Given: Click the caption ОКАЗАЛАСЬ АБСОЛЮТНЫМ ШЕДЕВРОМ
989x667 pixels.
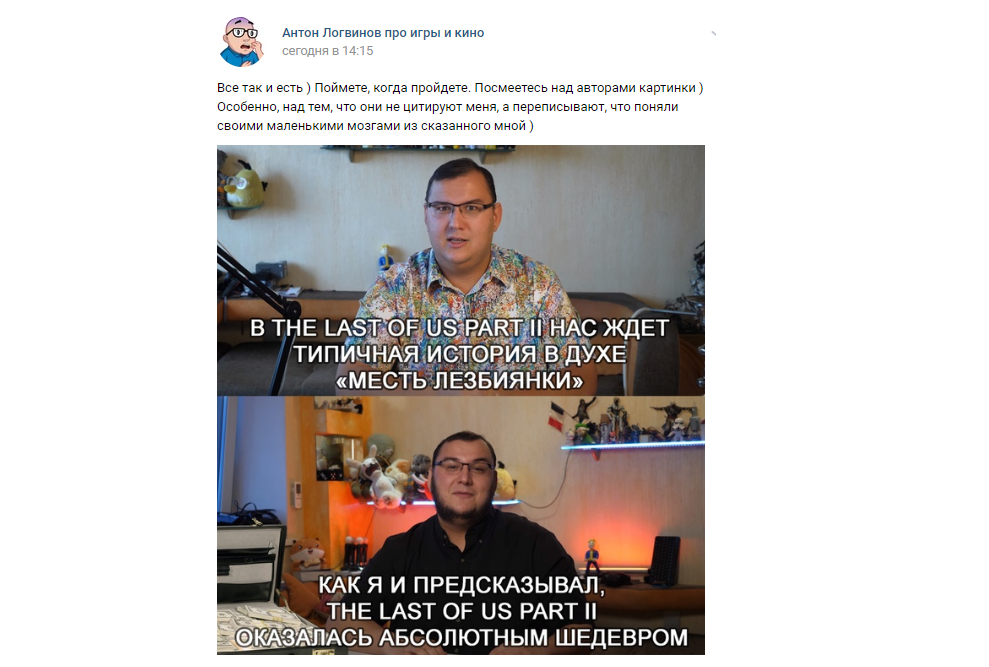Looking at the screenshot, I should click(x=461, y=637).
